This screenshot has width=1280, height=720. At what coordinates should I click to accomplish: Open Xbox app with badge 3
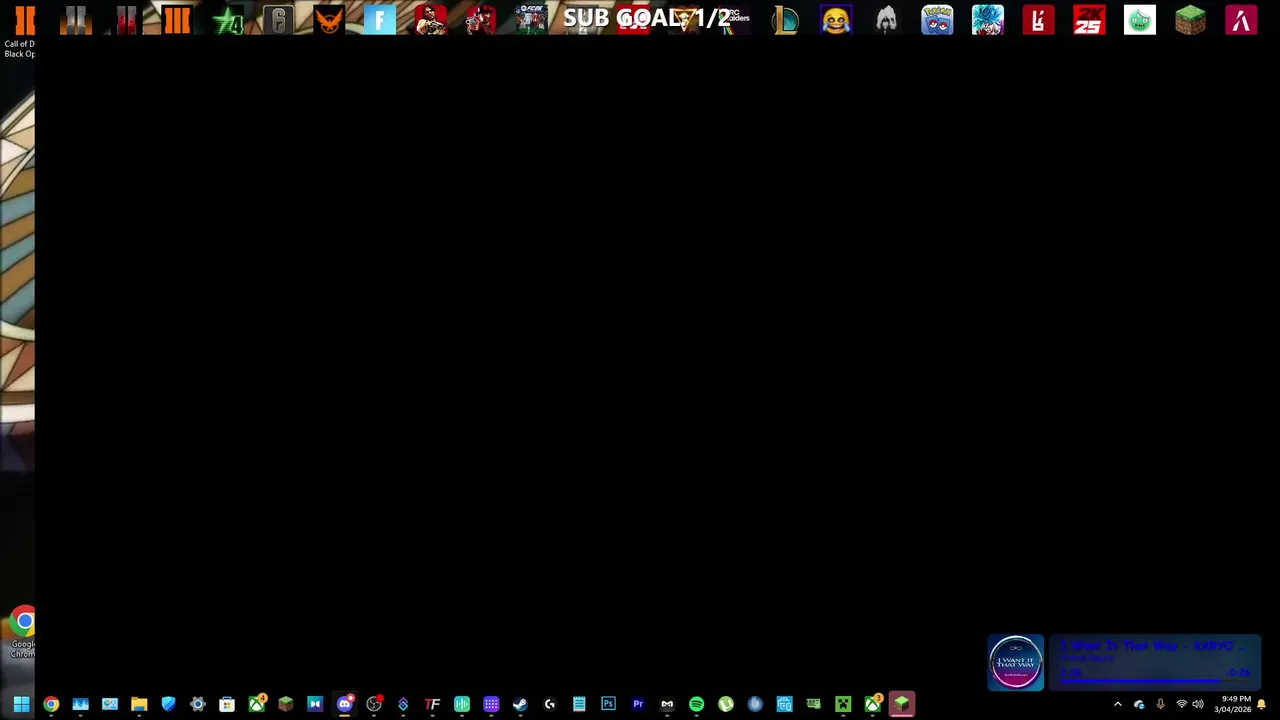pyautogui.click(x=873, y=704)
